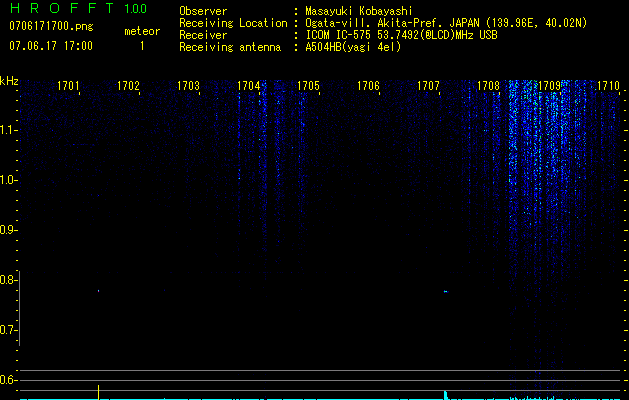The width and height of the screenshot is (629, 400).
Task: Click time marker 1704
Action: 248,86
